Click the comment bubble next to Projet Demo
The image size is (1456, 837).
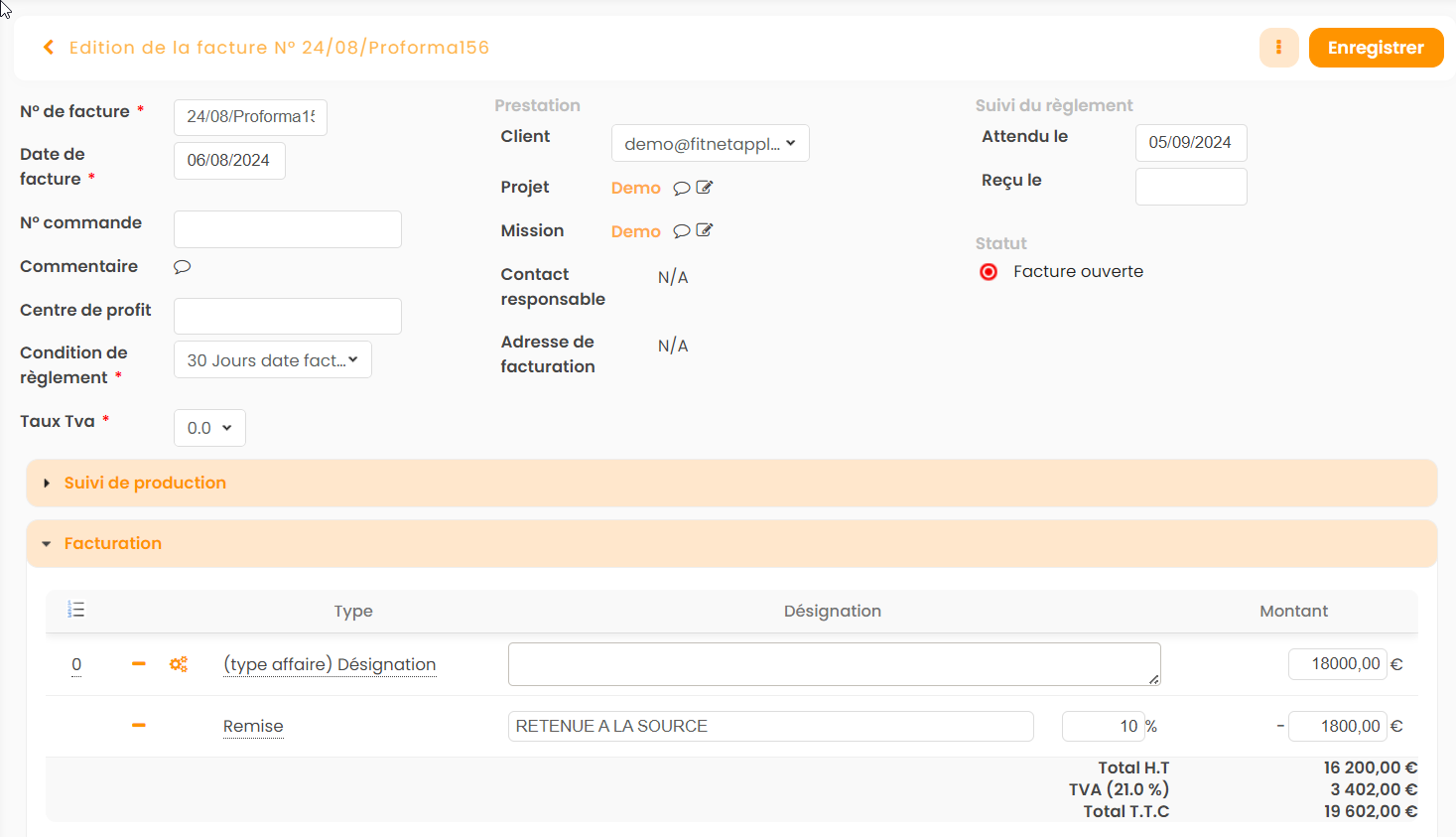pos(682,189)
